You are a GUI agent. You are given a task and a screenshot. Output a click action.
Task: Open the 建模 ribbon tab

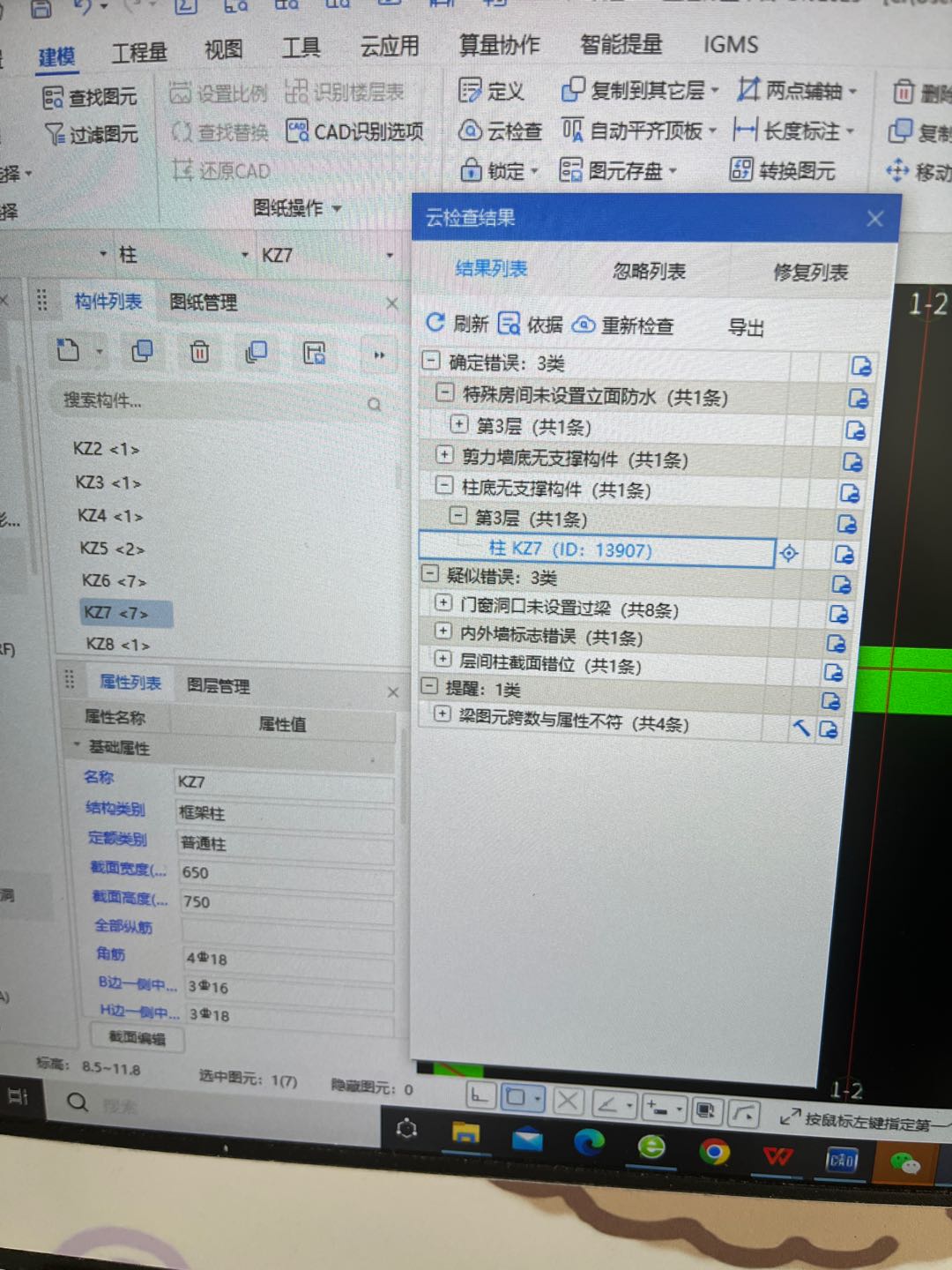click(56, 57)
